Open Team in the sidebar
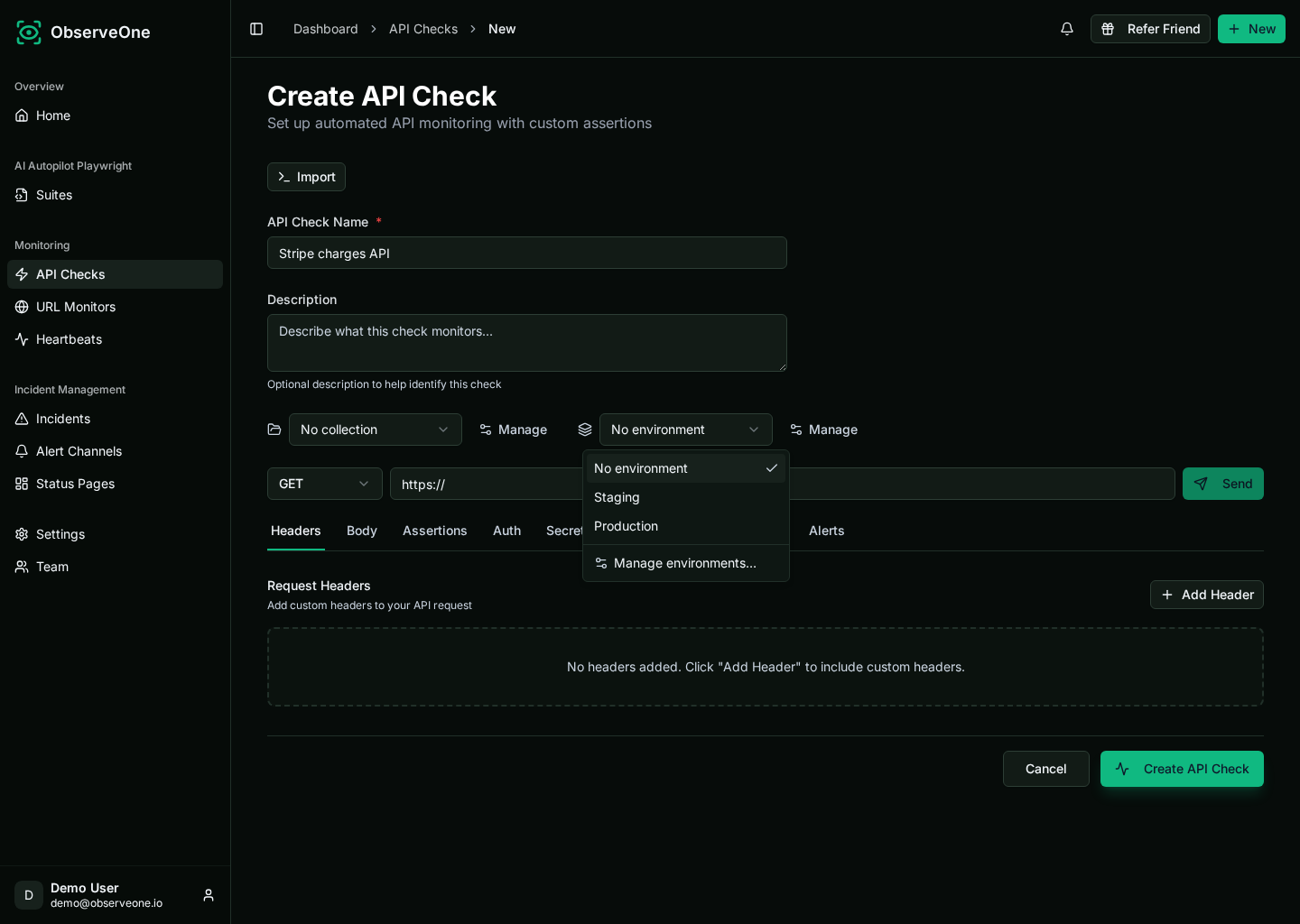 pos(115,567)
